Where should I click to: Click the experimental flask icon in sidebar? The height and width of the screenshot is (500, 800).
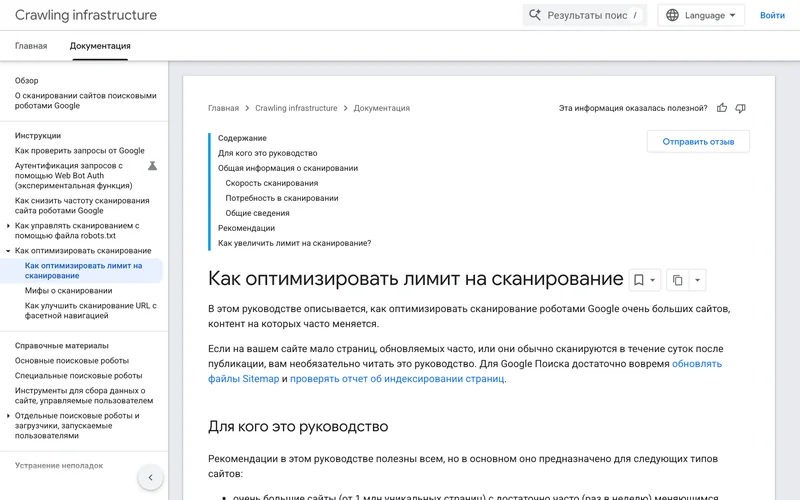click(x=153, y=166)
